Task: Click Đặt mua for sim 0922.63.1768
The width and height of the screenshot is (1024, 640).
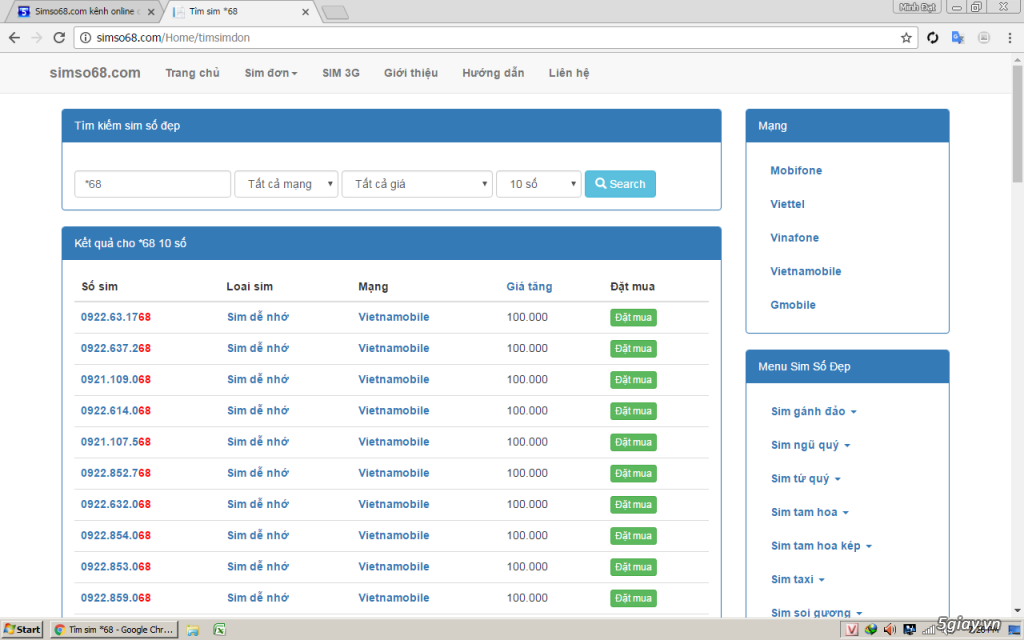Action: (633, 317)
